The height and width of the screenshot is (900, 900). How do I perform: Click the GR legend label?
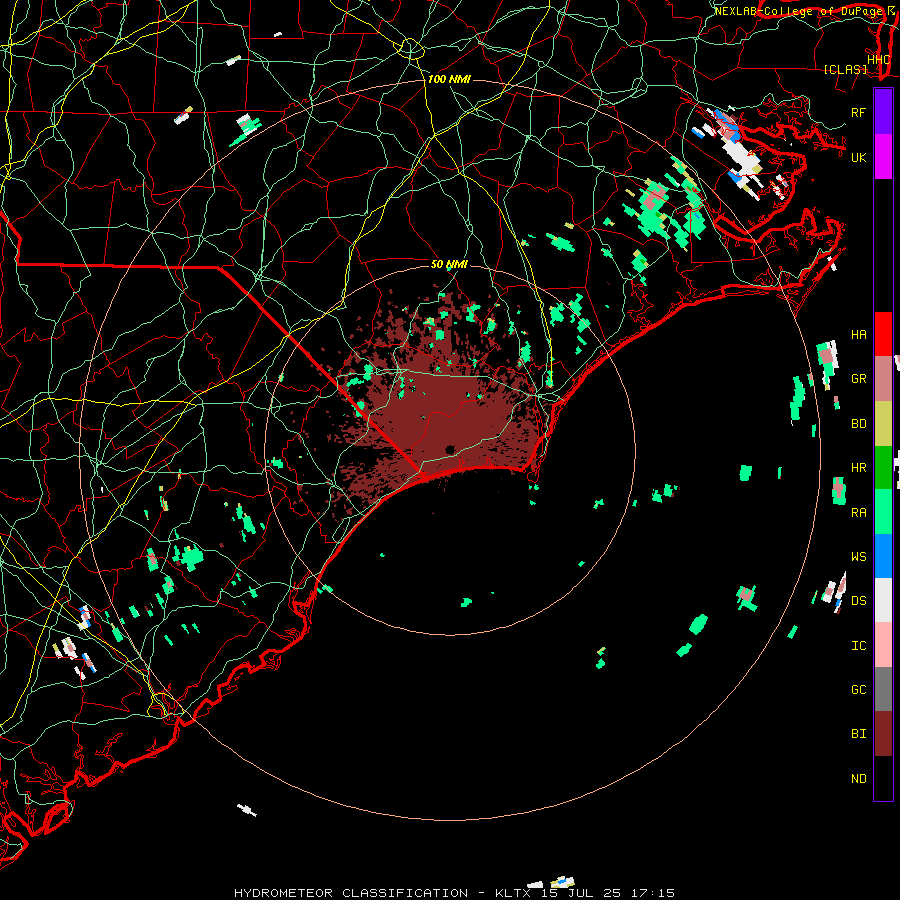tap(858, 379)
